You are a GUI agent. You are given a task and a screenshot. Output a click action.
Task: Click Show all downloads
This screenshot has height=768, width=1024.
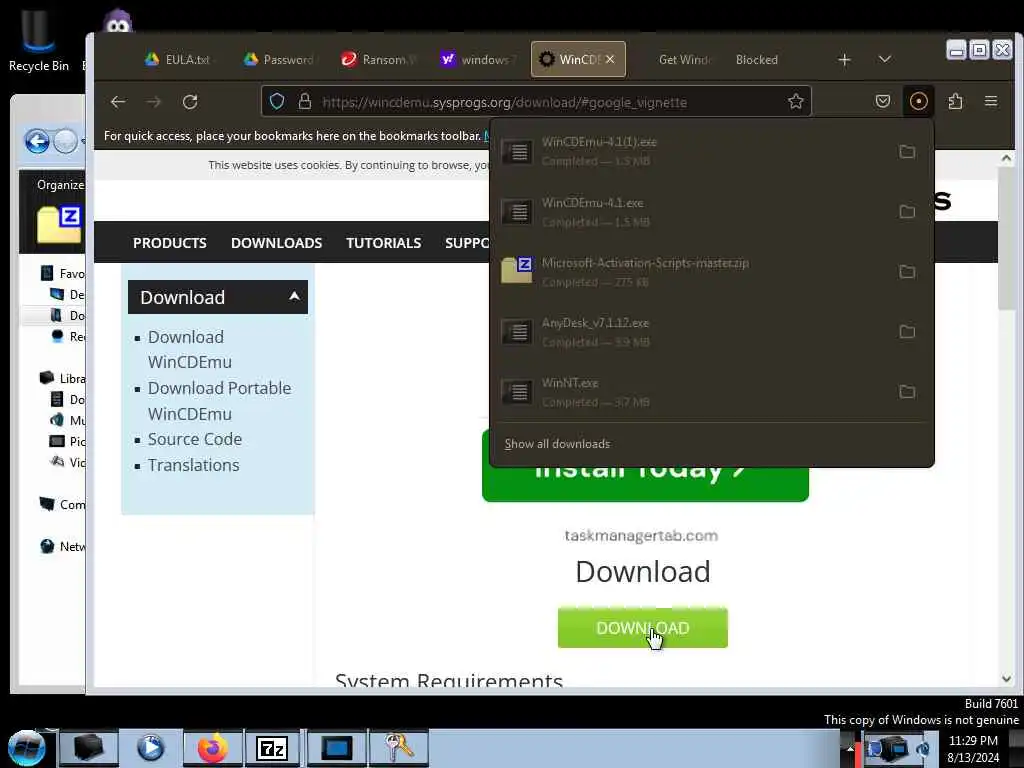[x=557, y=444]
